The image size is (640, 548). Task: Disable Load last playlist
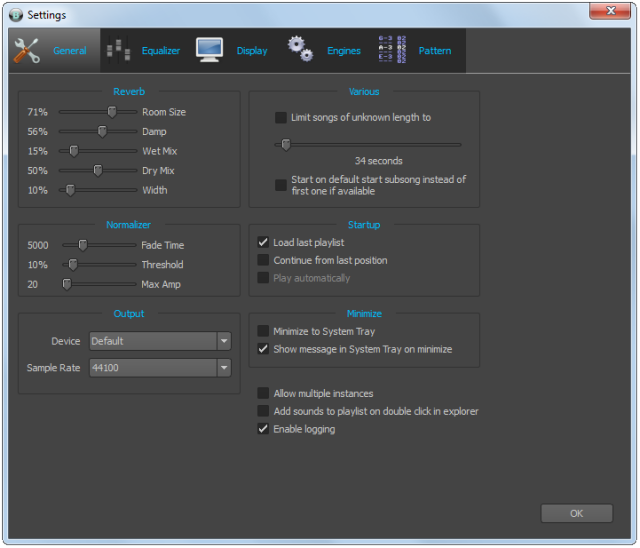tap(264, 243)
